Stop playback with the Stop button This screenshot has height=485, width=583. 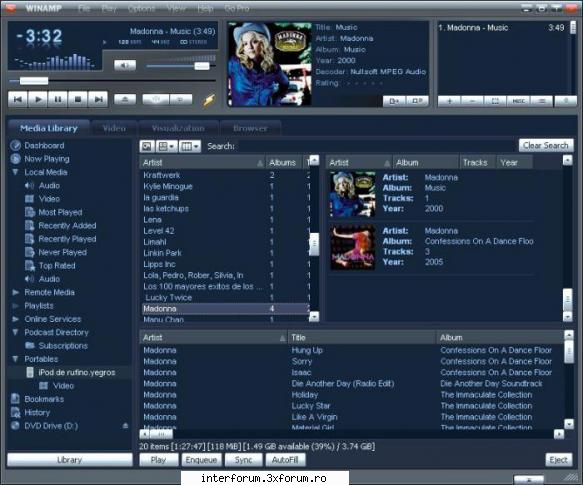pos(78,99)
